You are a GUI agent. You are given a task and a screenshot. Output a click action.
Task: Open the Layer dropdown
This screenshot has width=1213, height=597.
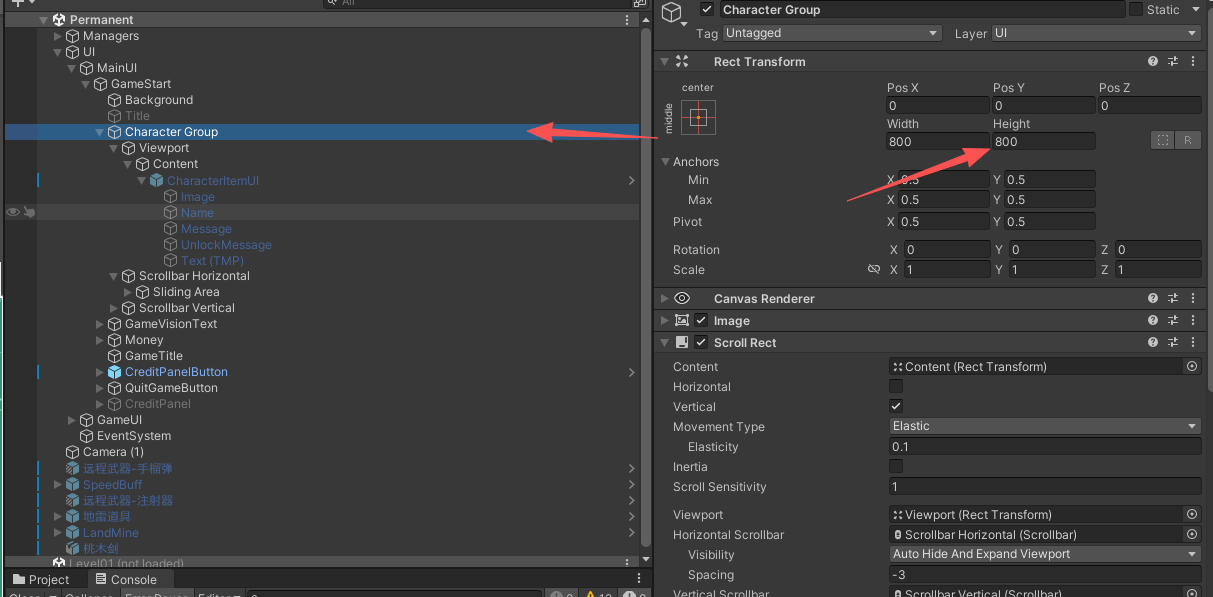point(1096,33)
